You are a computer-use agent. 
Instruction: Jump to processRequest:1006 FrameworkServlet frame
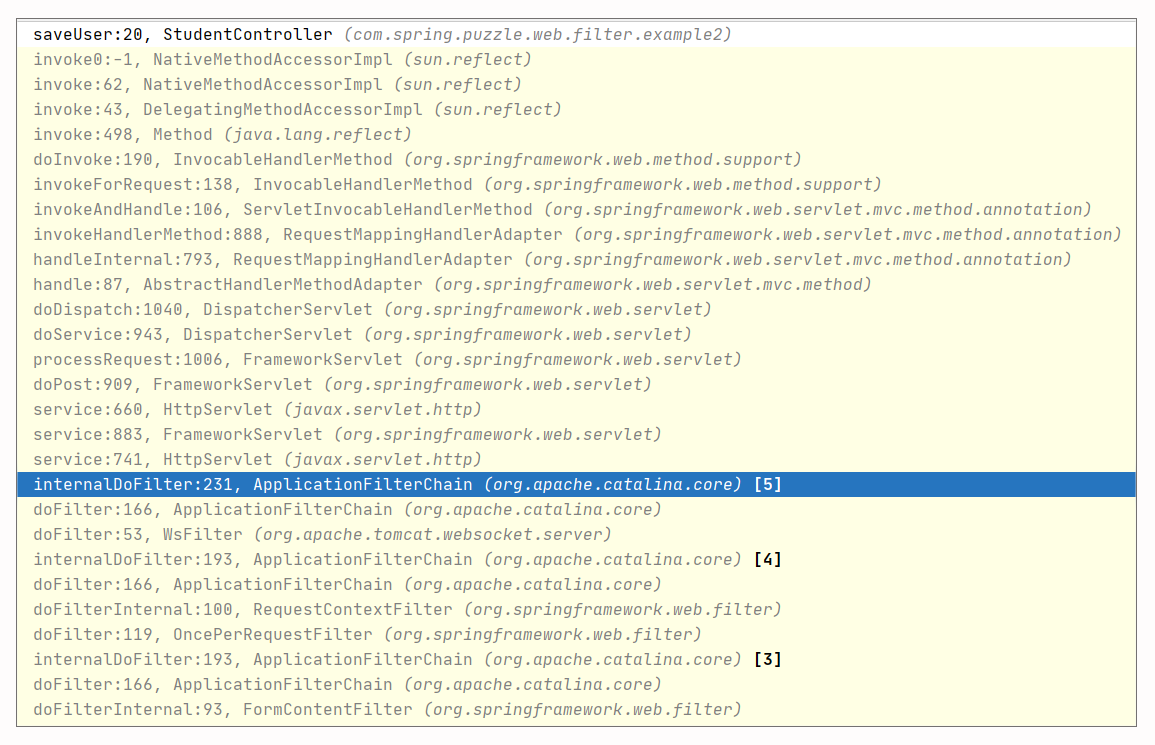pyautogui.click(x=387, y=360)
